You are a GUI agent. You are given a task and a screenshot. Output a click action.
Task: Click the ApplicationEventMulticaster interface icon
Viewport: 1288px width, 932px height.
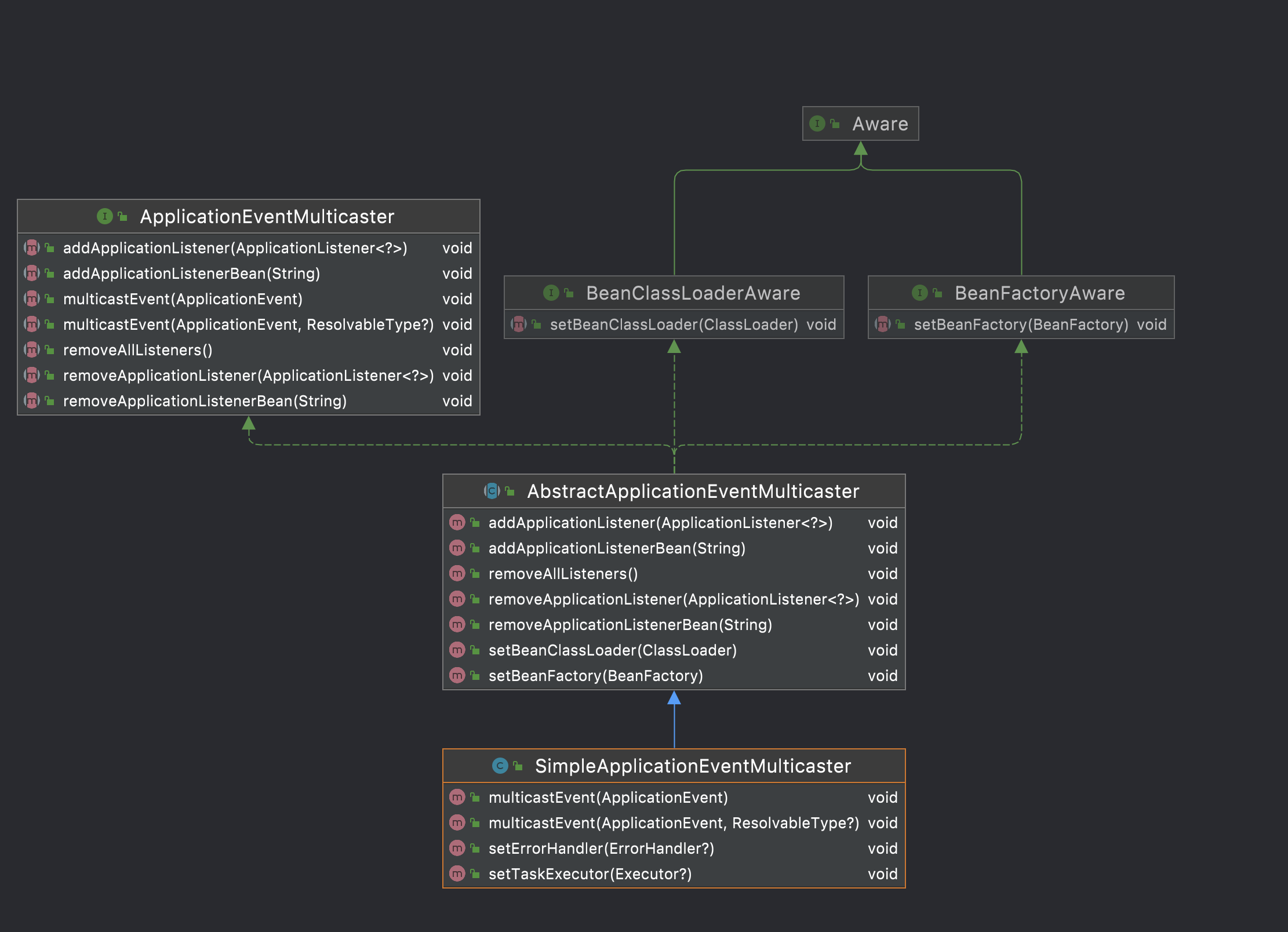(104, 217)
